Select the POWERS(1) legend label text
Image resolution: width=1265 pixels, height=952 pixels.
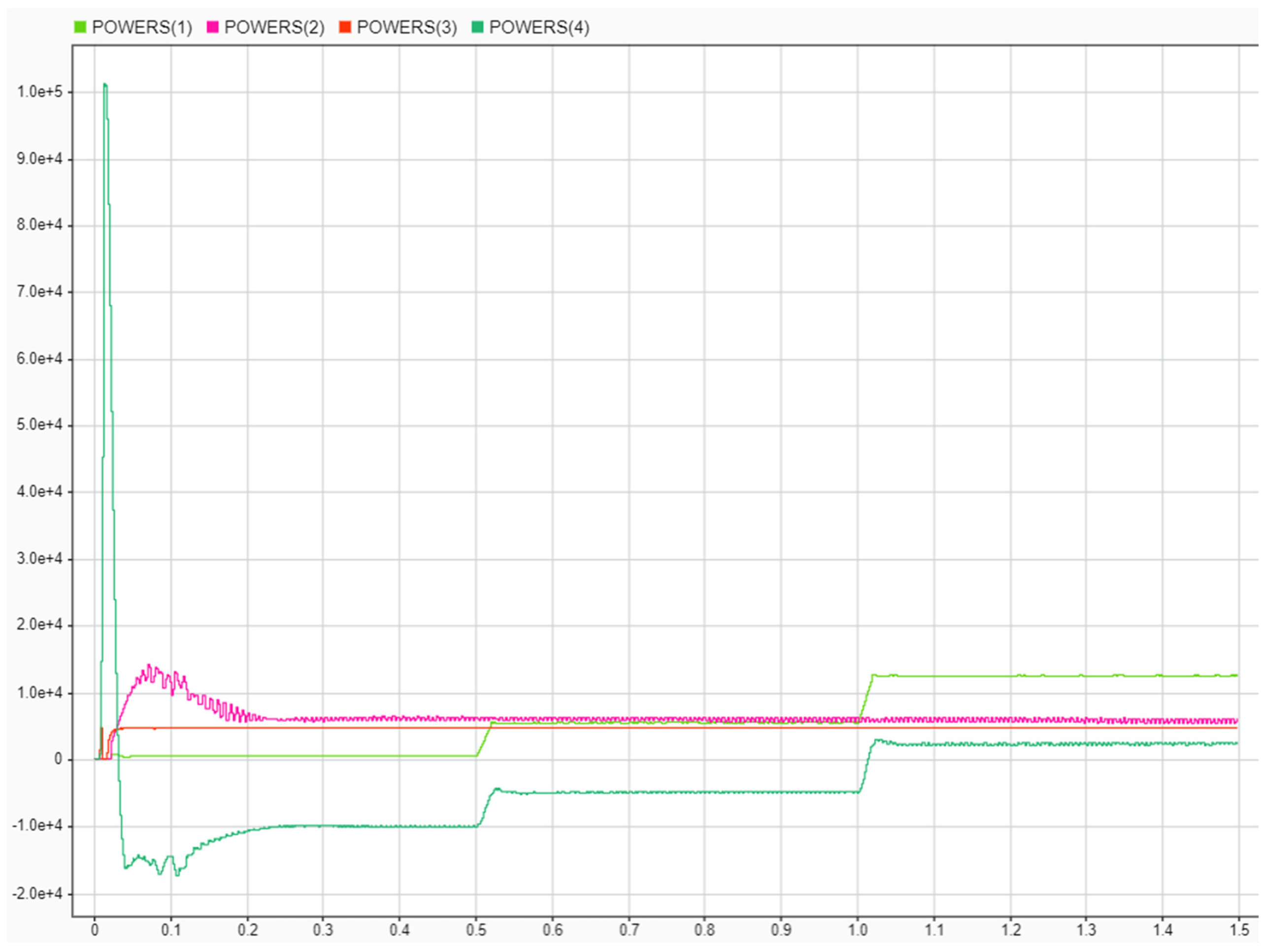[142, 28]
